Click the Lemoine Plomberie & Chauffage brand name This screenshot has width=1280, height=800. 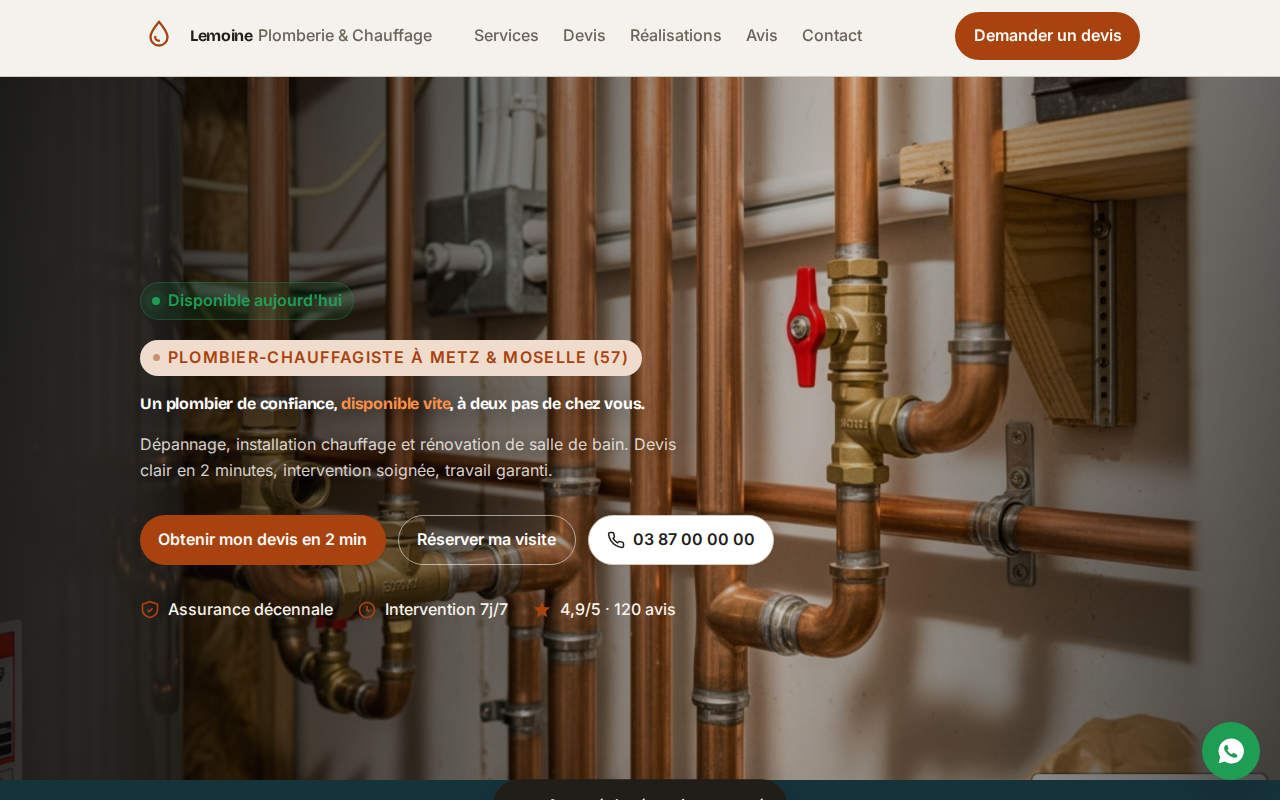click(x=311, y=35)
